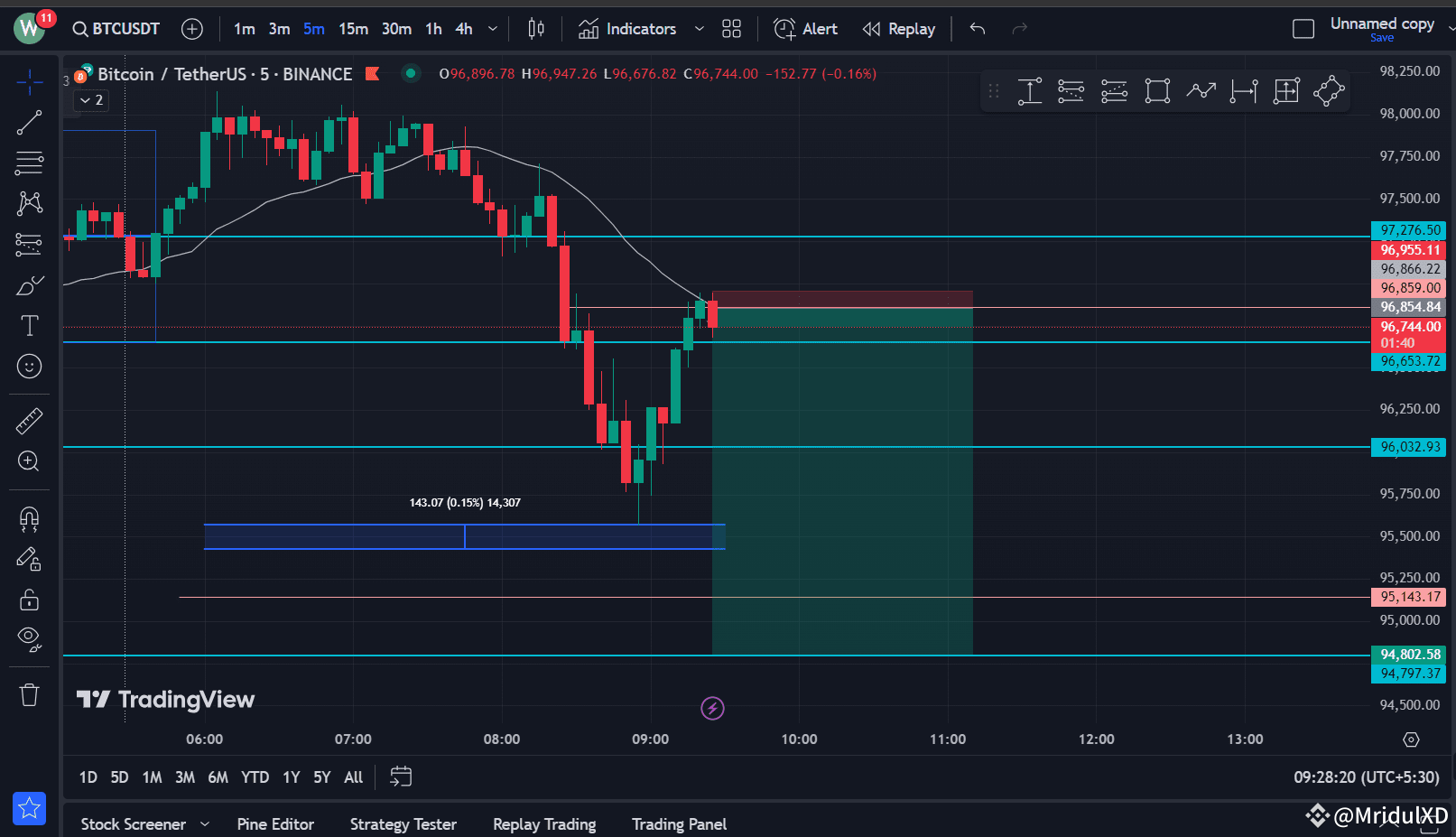This screenshot has width=1456, height=837.
Task: Select the horizontal date range tool
Action: click(1244, 91)
